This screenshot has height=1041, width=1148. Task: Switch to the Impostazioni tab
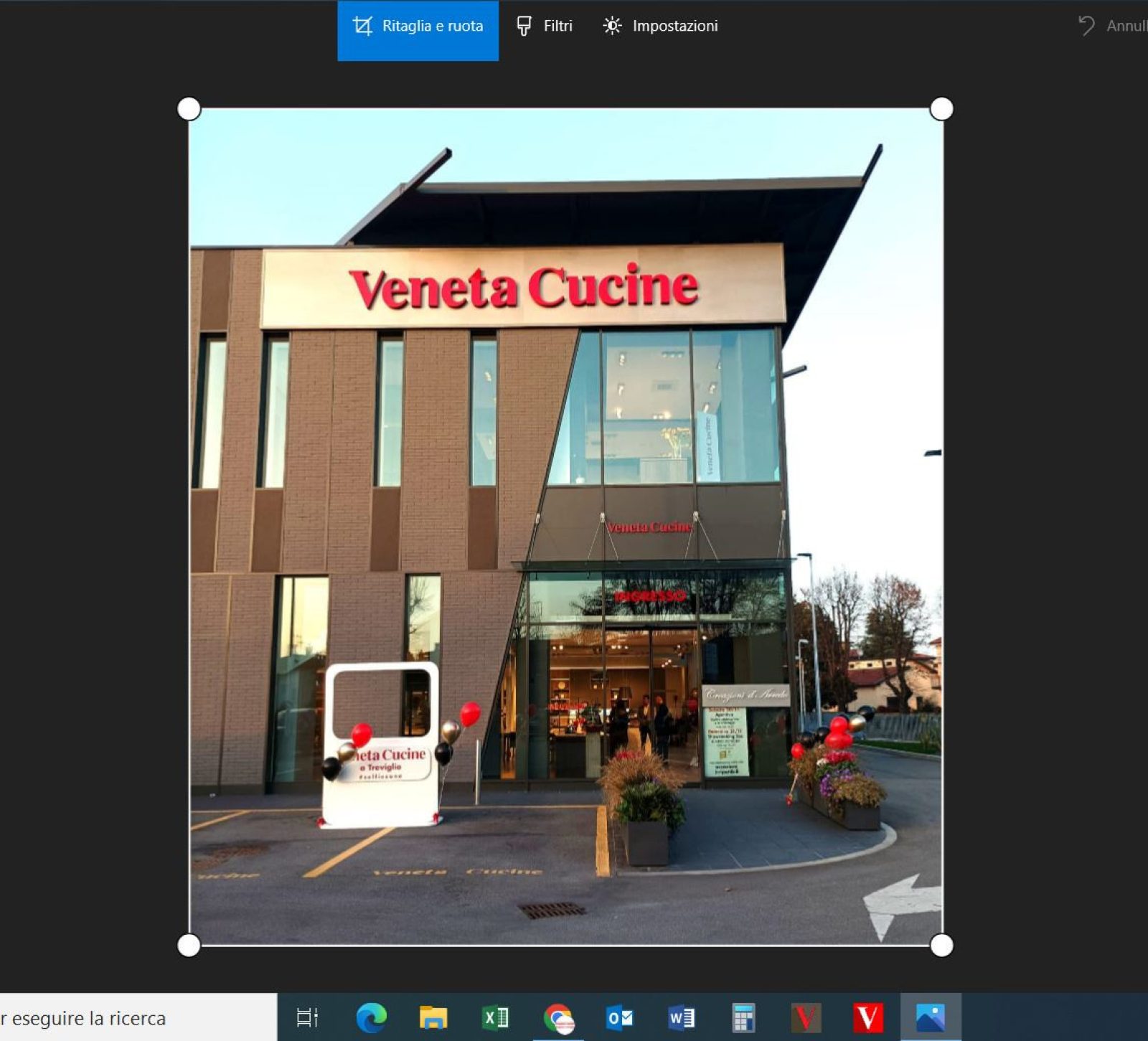pyautogui.click(x=660, y=27)
